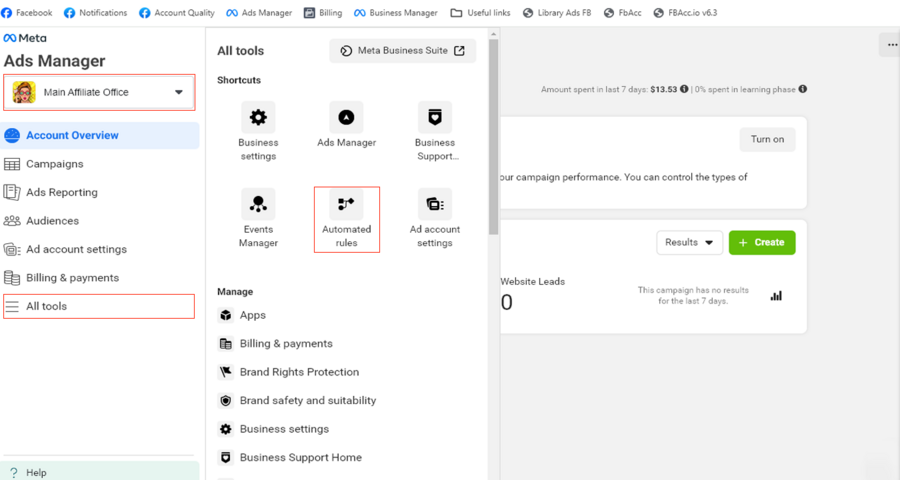
Task: Open FBAcc.io v6.3 bookmark
Action: [x=685, y=13]
